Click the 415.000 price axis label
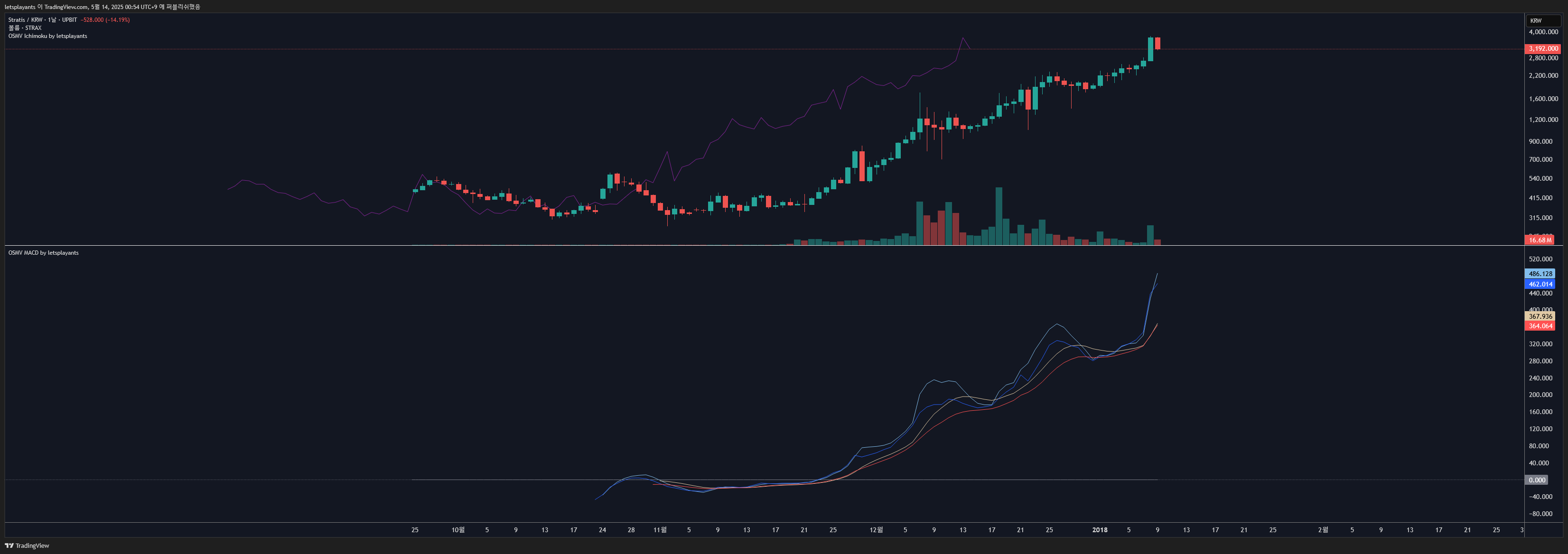This screenshot has width=1568, height=554. click(x=1540, y=198)
